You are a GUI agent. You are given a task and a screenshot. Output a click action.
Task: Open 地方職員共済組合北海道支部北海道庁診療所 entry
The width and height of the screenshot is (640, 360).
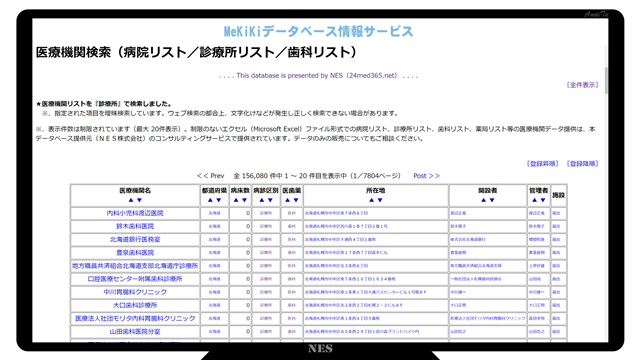(135, 266)
